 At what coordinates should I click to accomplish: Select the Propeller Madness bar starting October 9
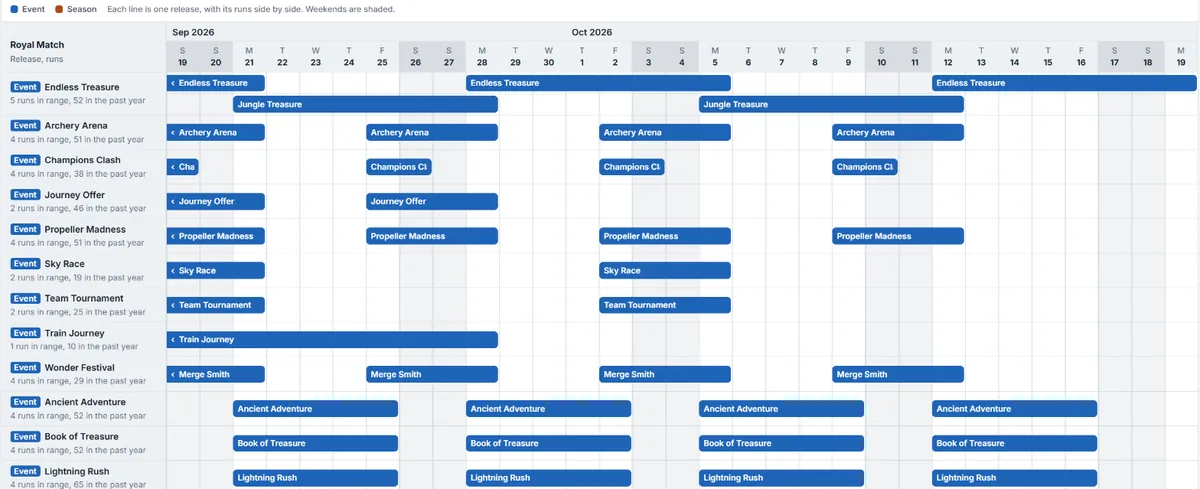tap(898, 236)
